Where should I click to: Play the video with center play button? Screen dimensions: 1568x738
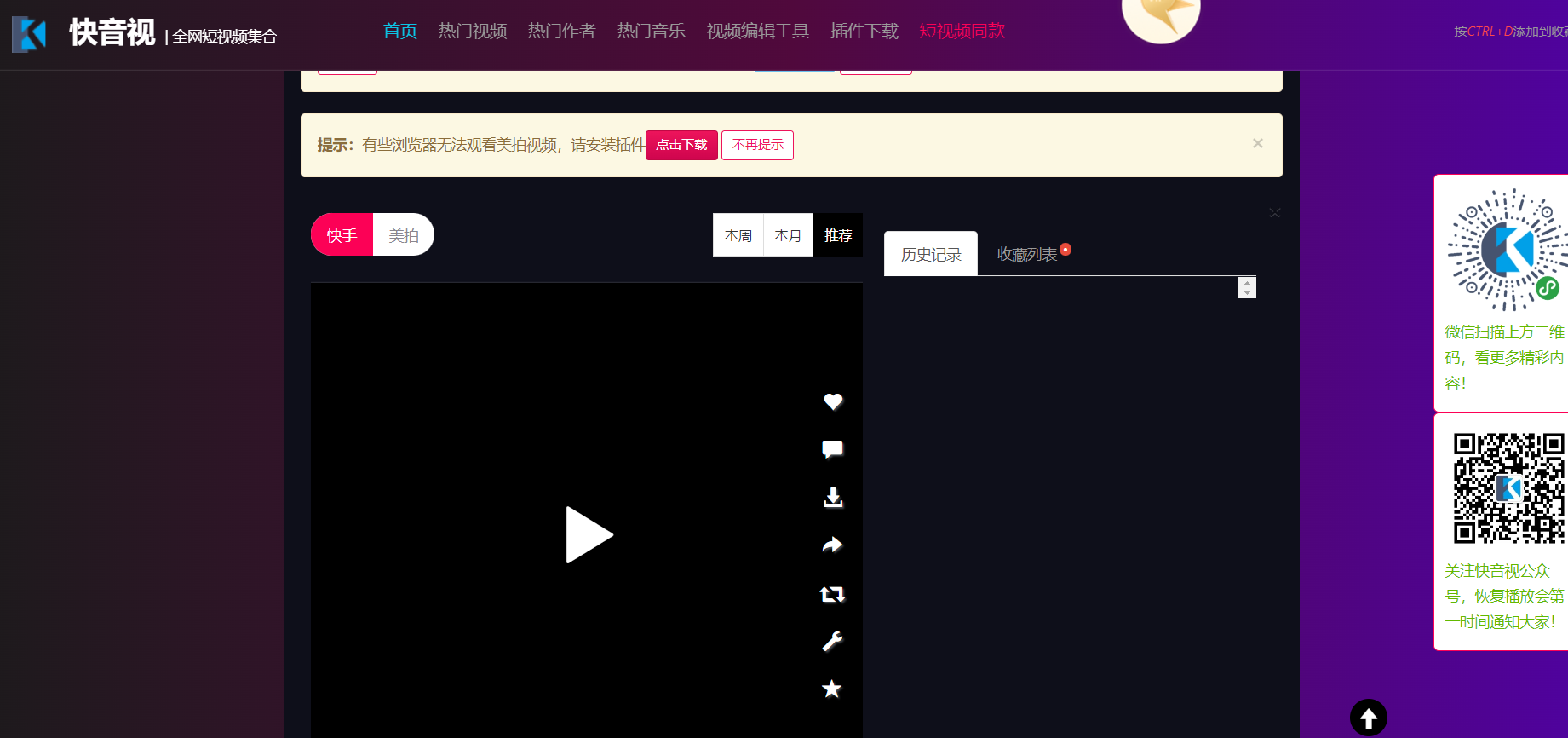[x=589, y=535]
